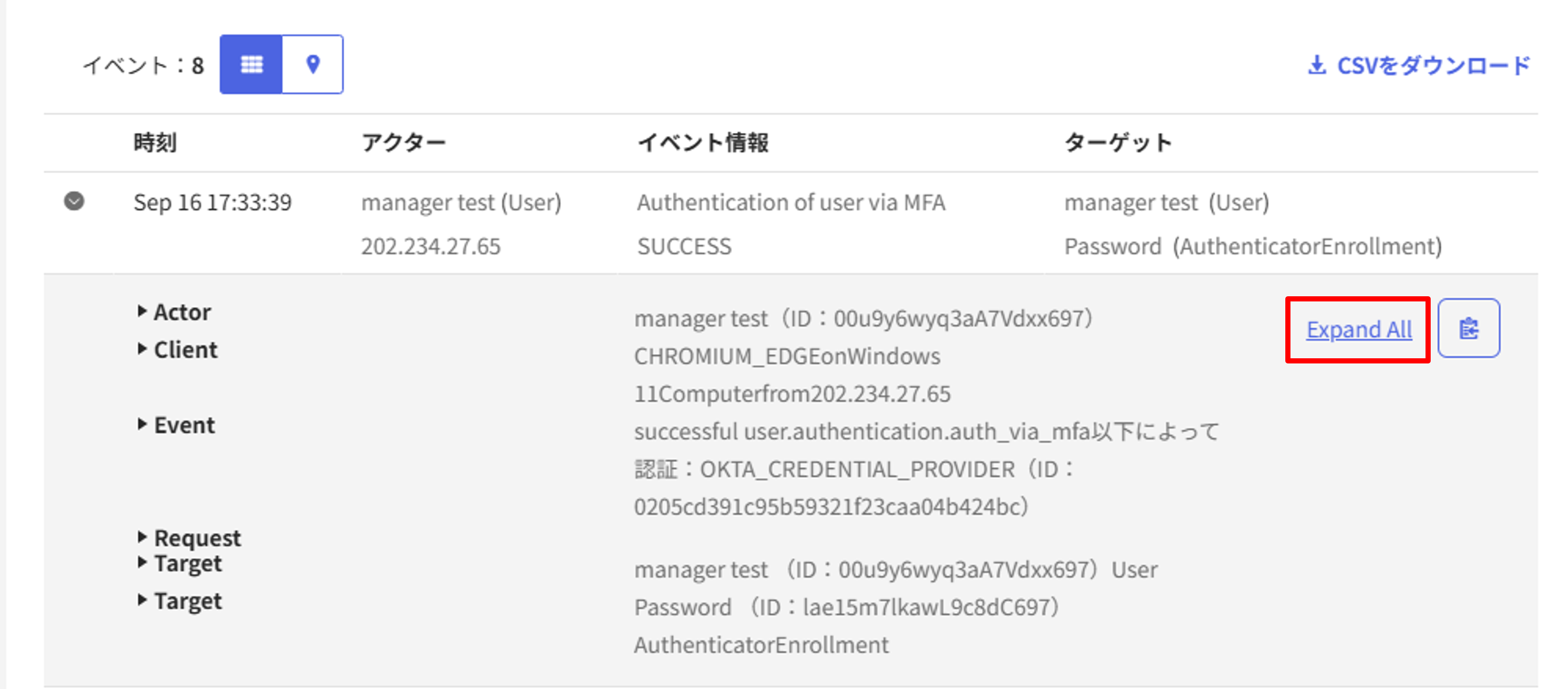Click the ターゲット column header

tap(1118, 143)
